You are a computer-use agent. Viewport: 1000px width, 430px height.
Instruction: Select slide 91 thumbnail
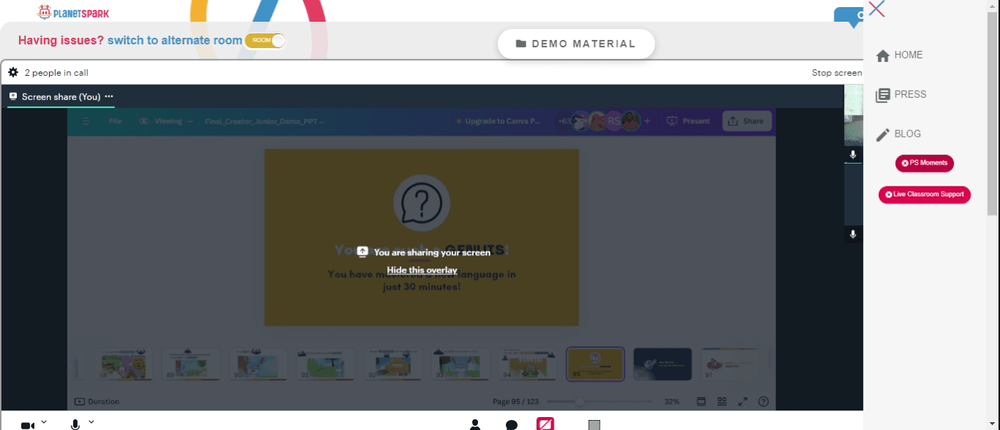point(326,364)
